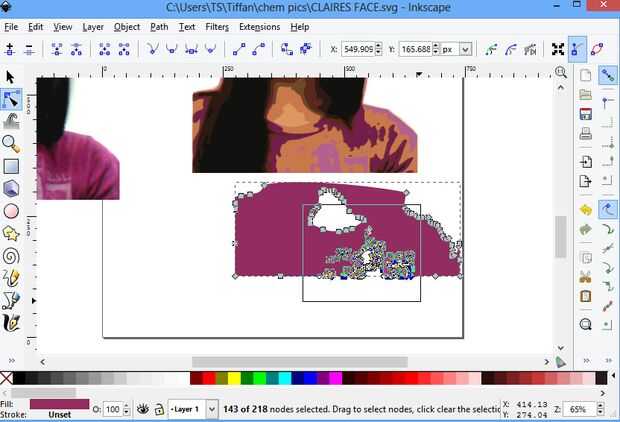The image size is (620, 422).
Task: Open the units px dropdown
Action: (465, 49)
